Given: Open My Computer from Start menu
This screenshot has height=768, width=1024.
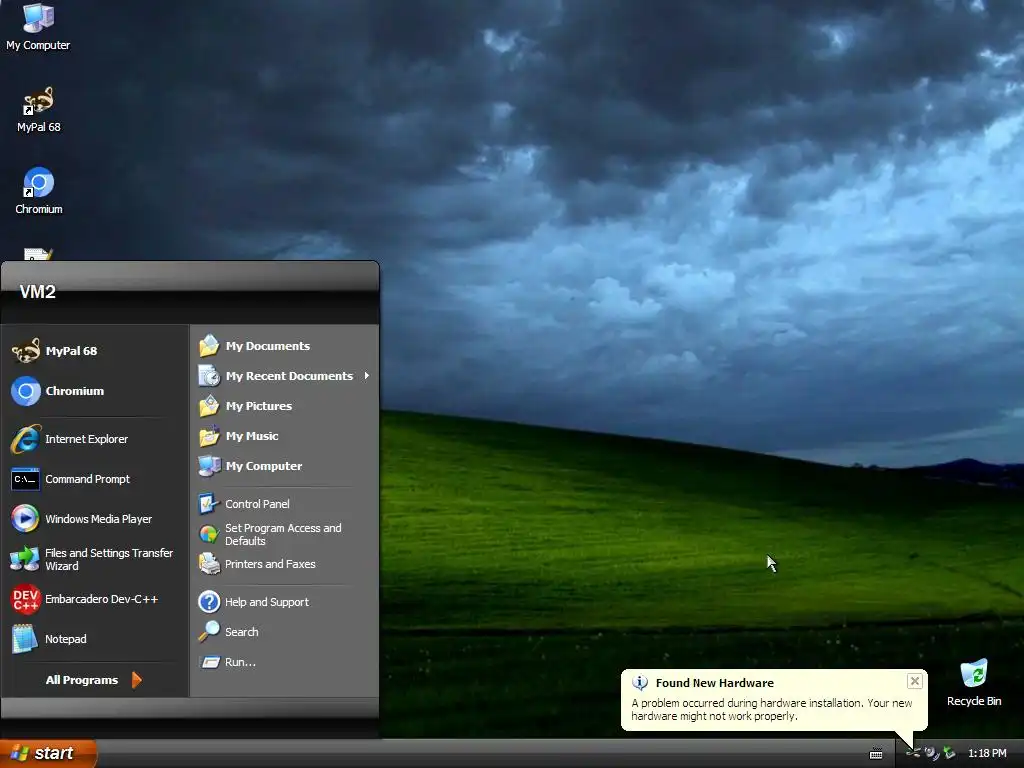Looking at the screenshot, I should 285,466.
